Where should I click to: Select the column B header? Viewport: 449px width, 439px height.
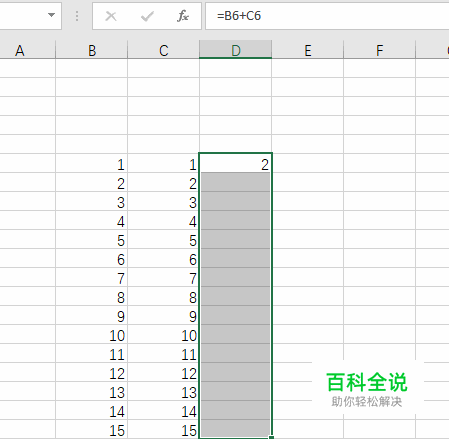click(92, 50)
